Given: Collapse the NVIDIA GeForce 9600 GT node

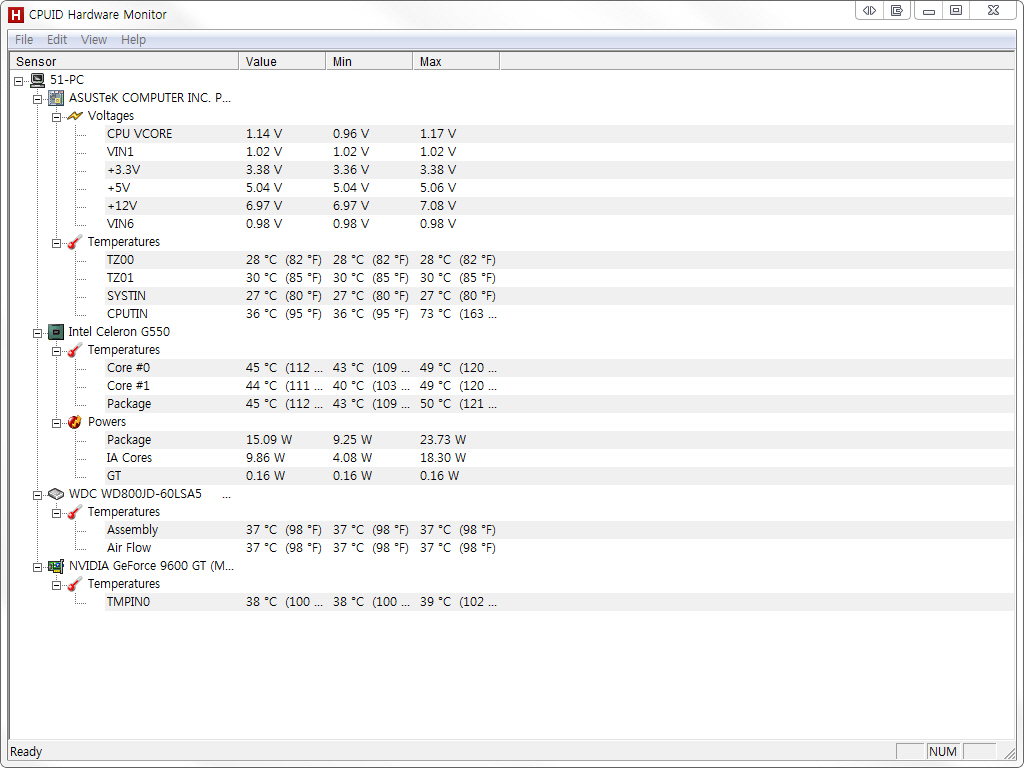Looking at the screenshot, I should coord(38,566).
